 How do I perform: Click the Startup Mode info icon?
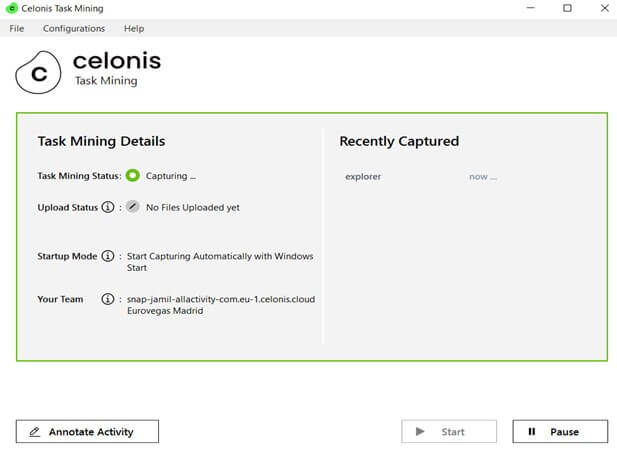click(108, 256)
